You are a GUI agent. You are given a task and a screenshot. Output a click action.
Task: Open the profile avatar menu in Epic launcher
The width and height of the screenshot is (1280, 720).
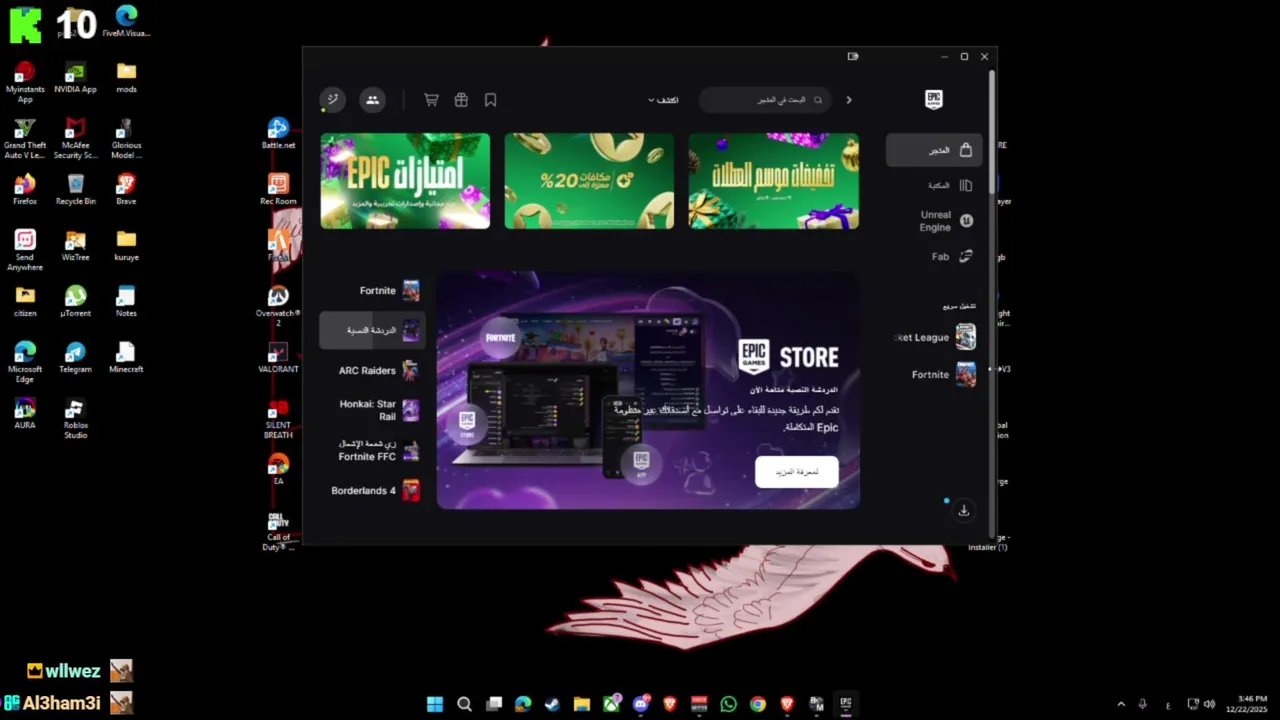pos(333,100)
